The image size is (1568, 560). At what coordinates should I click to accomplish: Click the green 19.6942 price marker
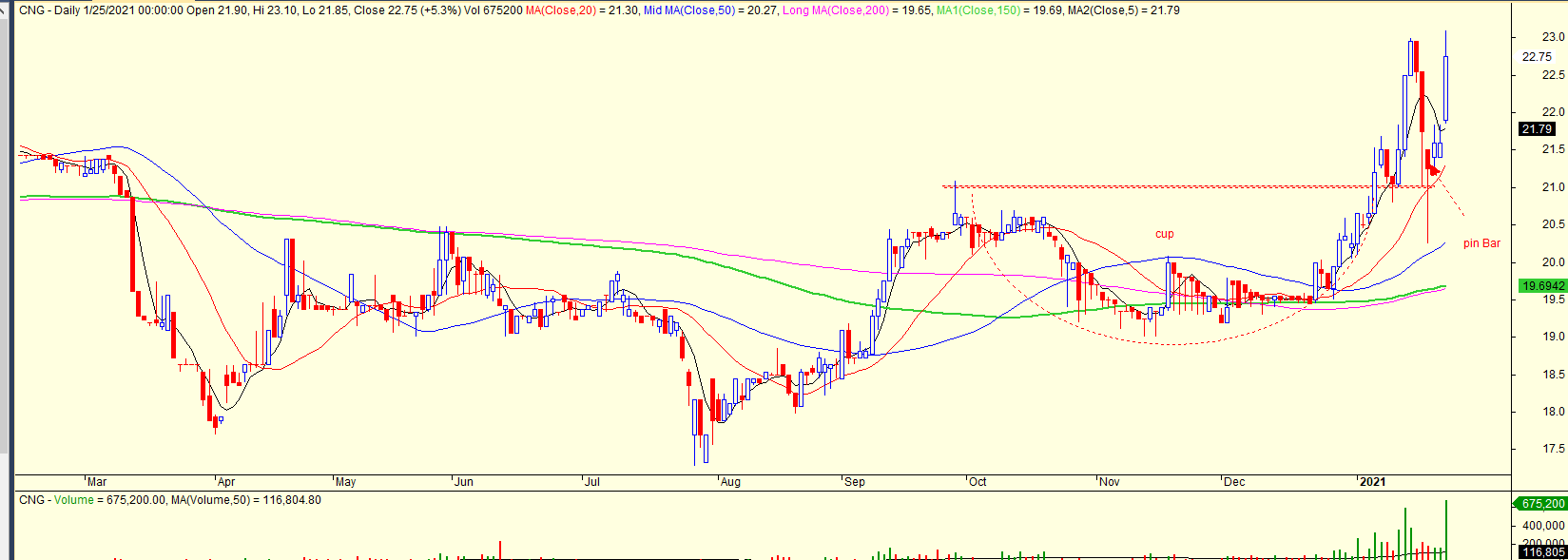(x=1542, y=286)
